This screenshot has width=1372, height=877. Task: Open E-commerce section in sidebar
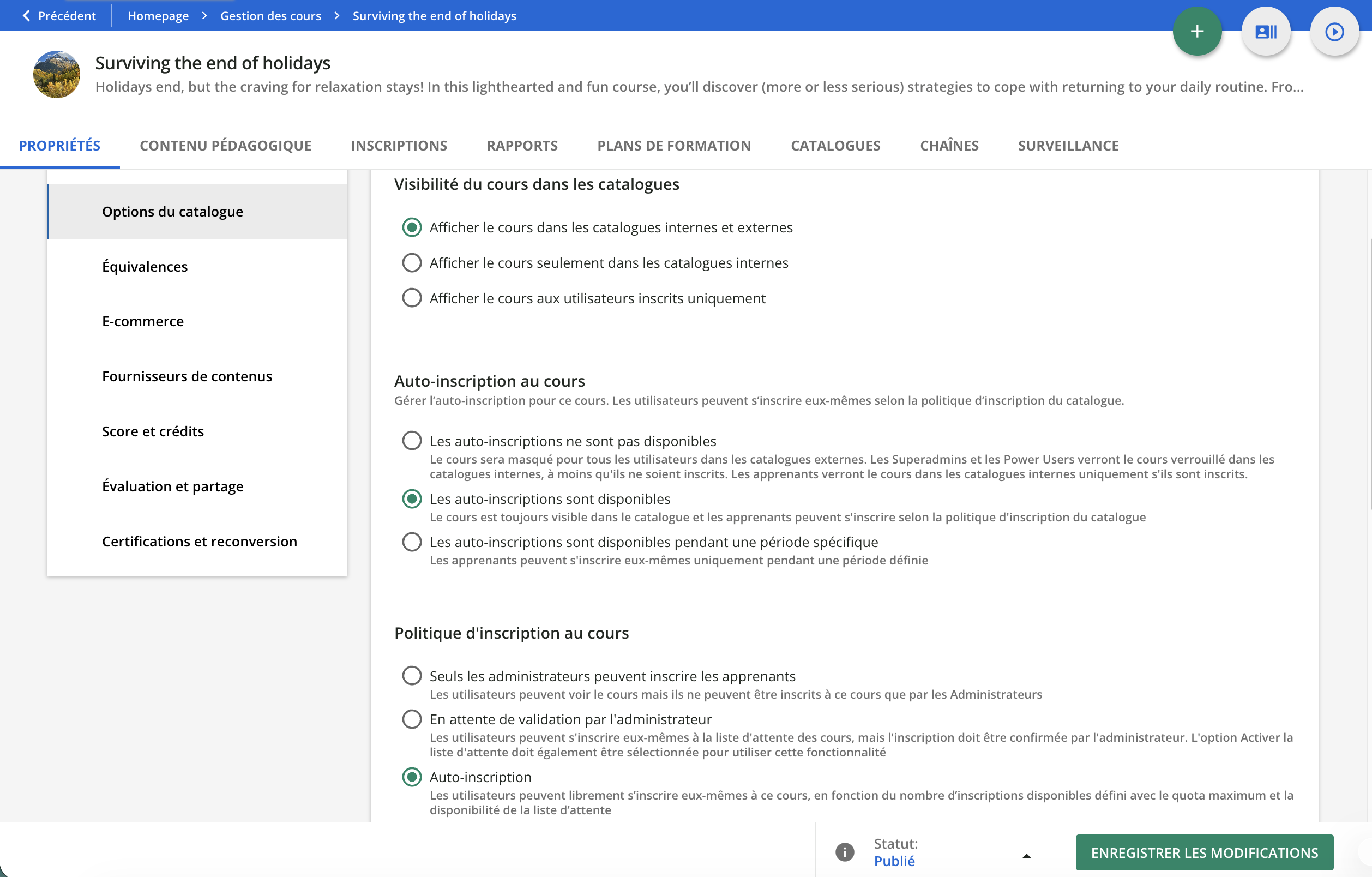[x=142, y=321]
